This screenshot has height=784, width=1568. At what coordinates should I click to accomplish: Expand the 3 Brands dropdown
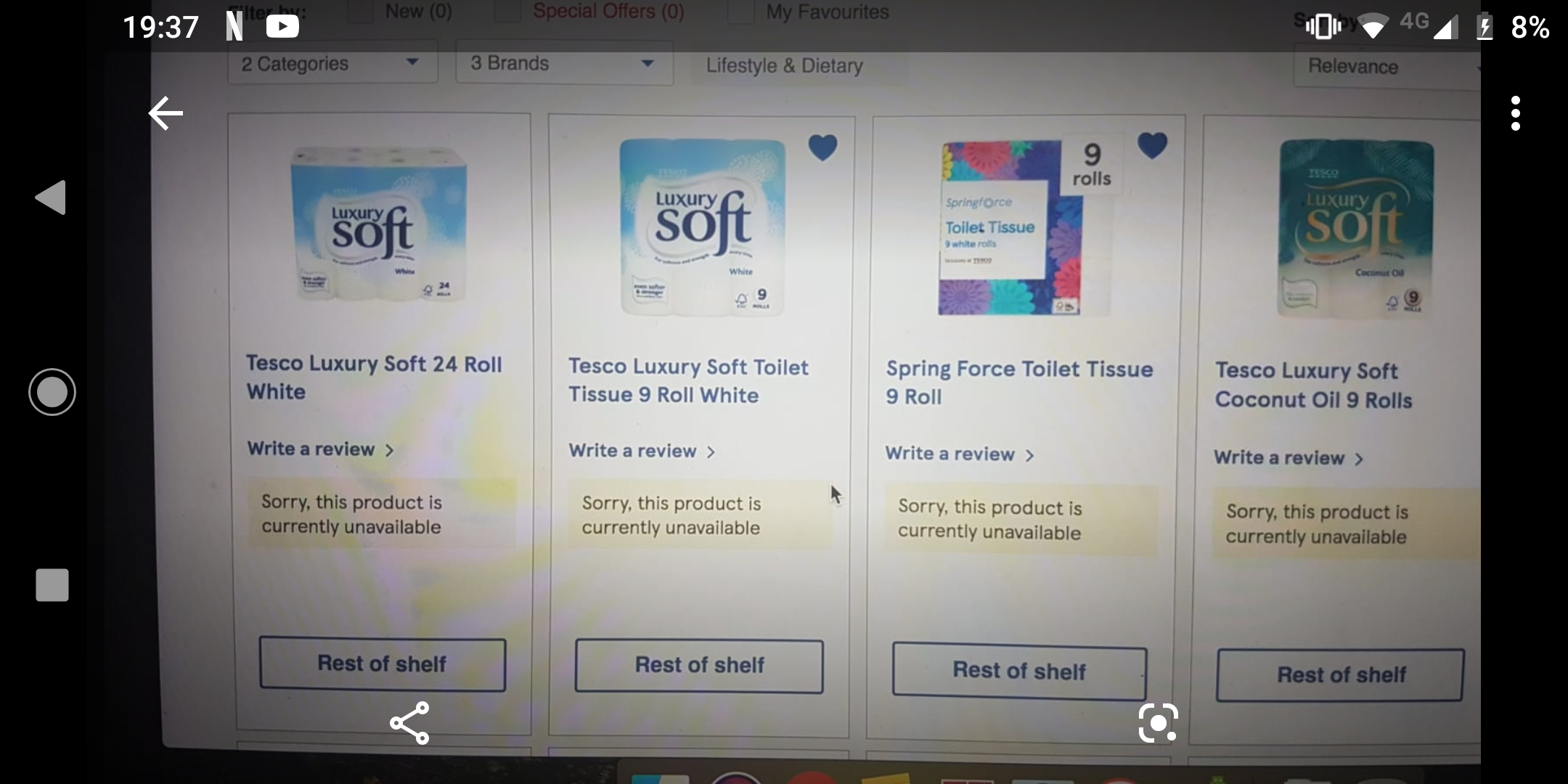tap(563, 64)
